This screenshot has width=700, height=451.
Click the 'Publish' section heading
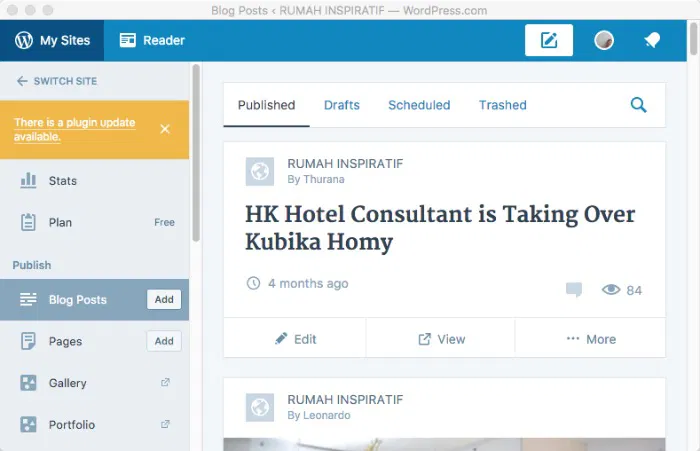pyautogui.click(x=32, y=265)
